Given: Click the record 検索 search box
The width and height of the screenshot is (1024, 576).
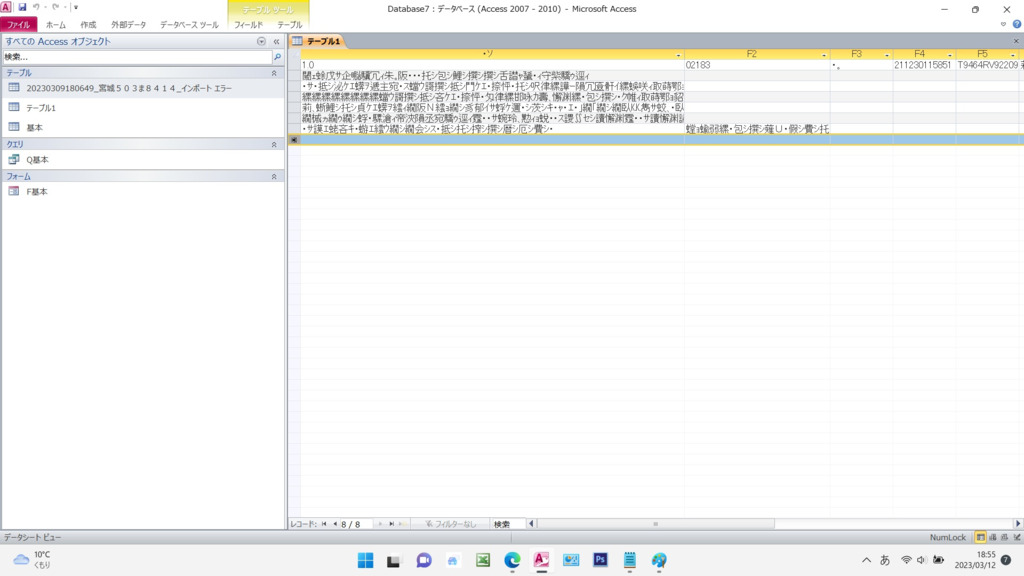Looking at the screenshot, I should click(x=508, y=524).
